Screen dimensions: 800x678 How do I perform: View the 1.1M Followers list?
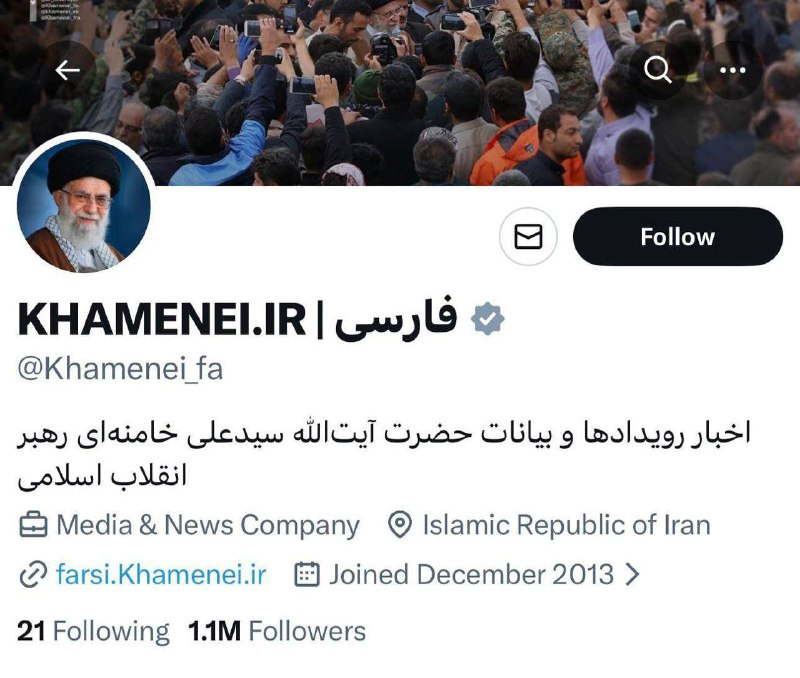point(277,631)
